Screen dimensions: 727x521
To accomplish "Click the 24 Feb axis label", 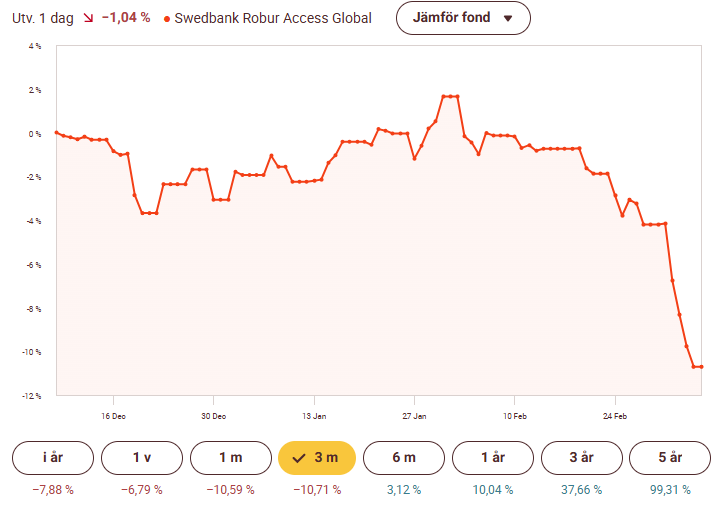I will pos(615,415).
